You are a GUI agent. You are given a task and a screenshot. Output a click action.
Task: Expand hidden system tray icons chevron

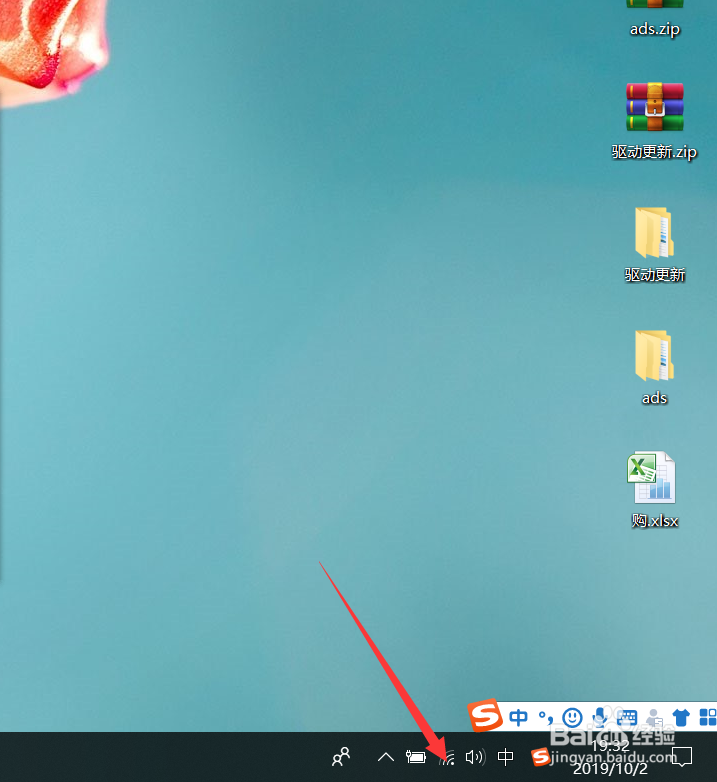pos(385,757)
